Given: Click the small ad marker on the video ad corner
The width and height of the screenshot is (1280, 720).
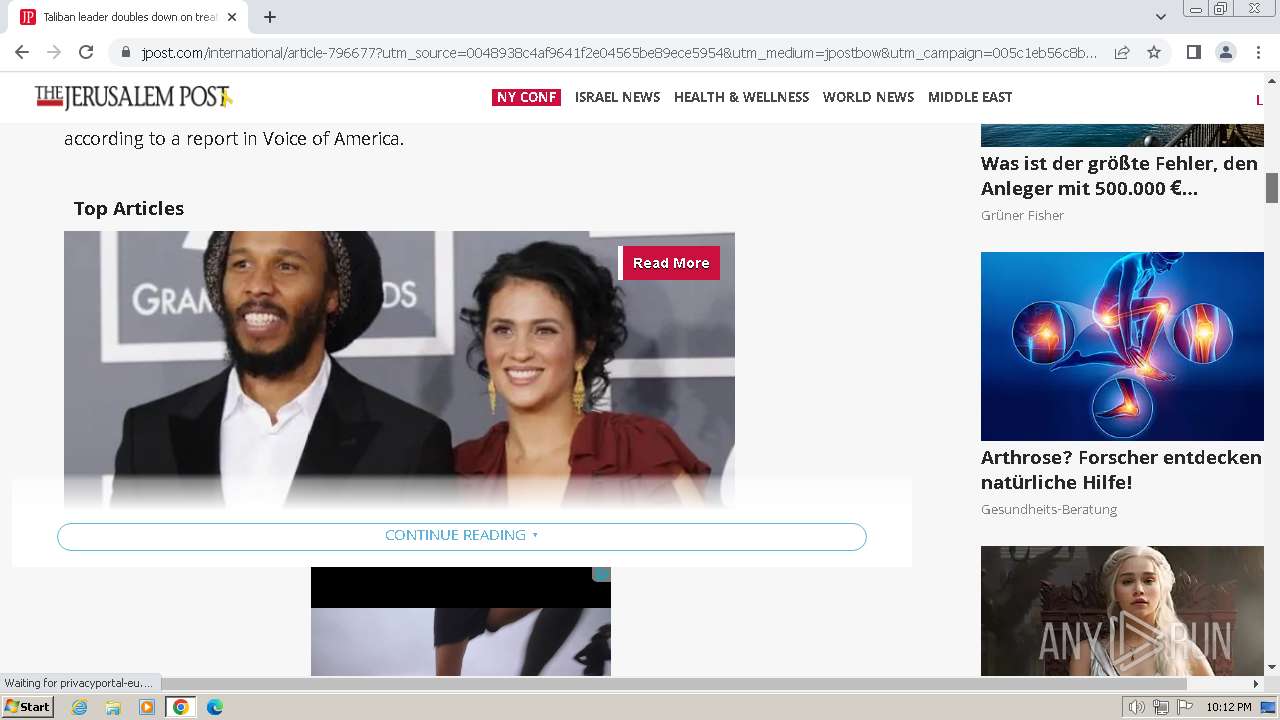Looking at the screenshot, I should (601, 574).
